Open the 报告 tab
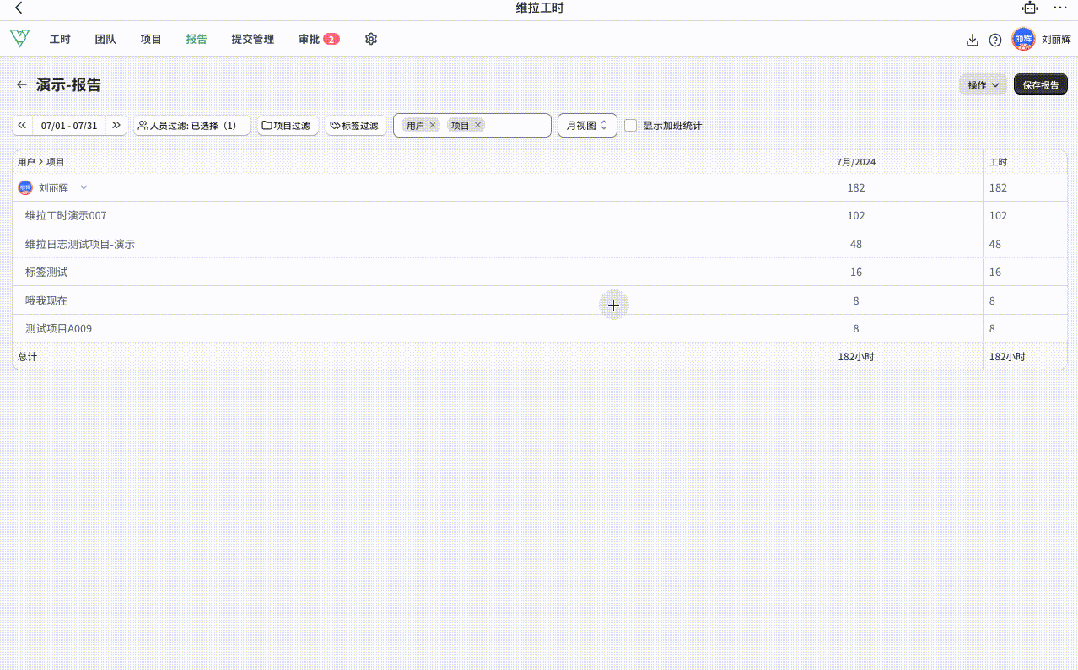 196,39
